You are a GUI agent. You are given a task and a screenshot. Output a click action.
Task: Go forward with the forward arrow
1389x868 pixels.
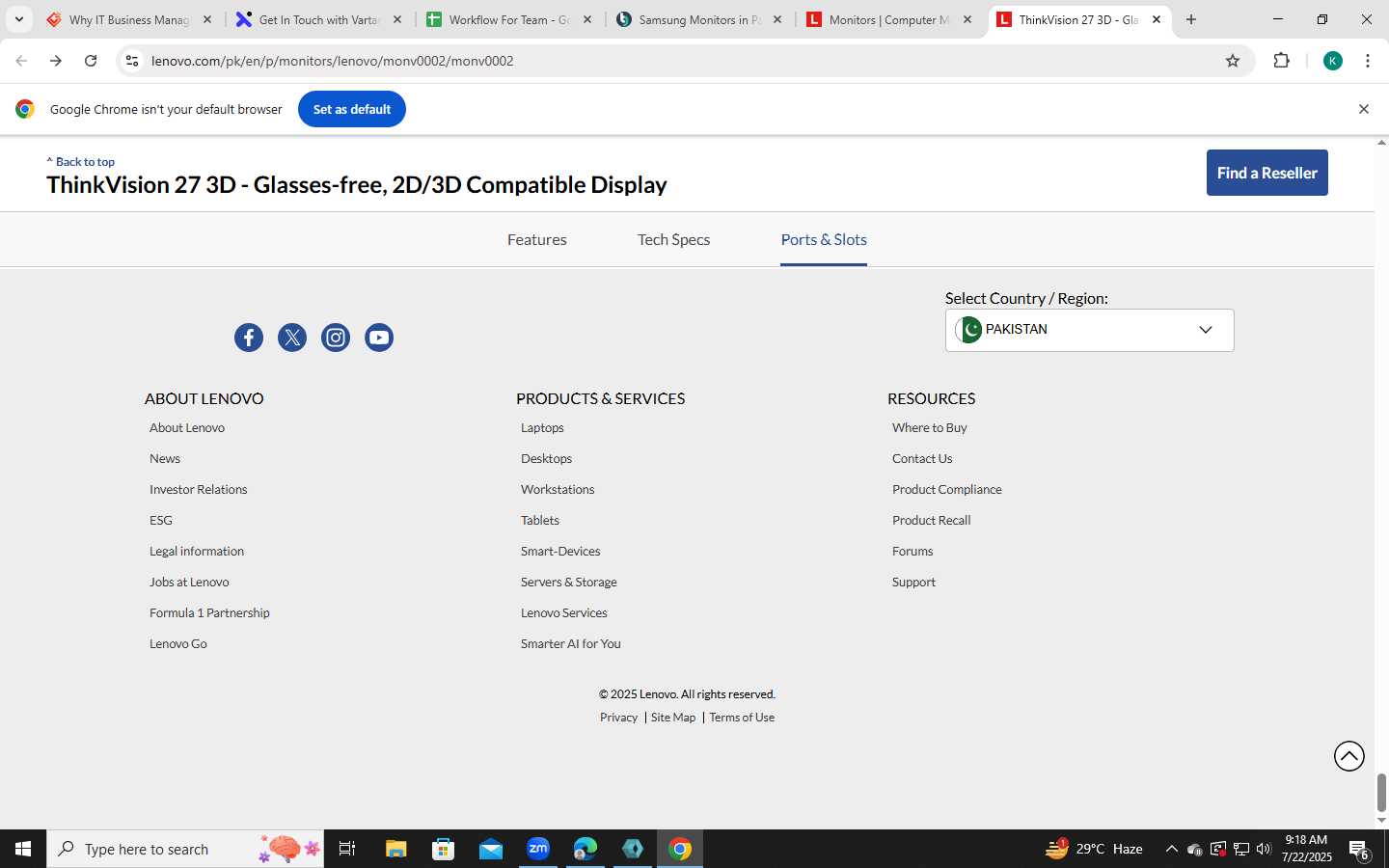(x=56, y=61)
